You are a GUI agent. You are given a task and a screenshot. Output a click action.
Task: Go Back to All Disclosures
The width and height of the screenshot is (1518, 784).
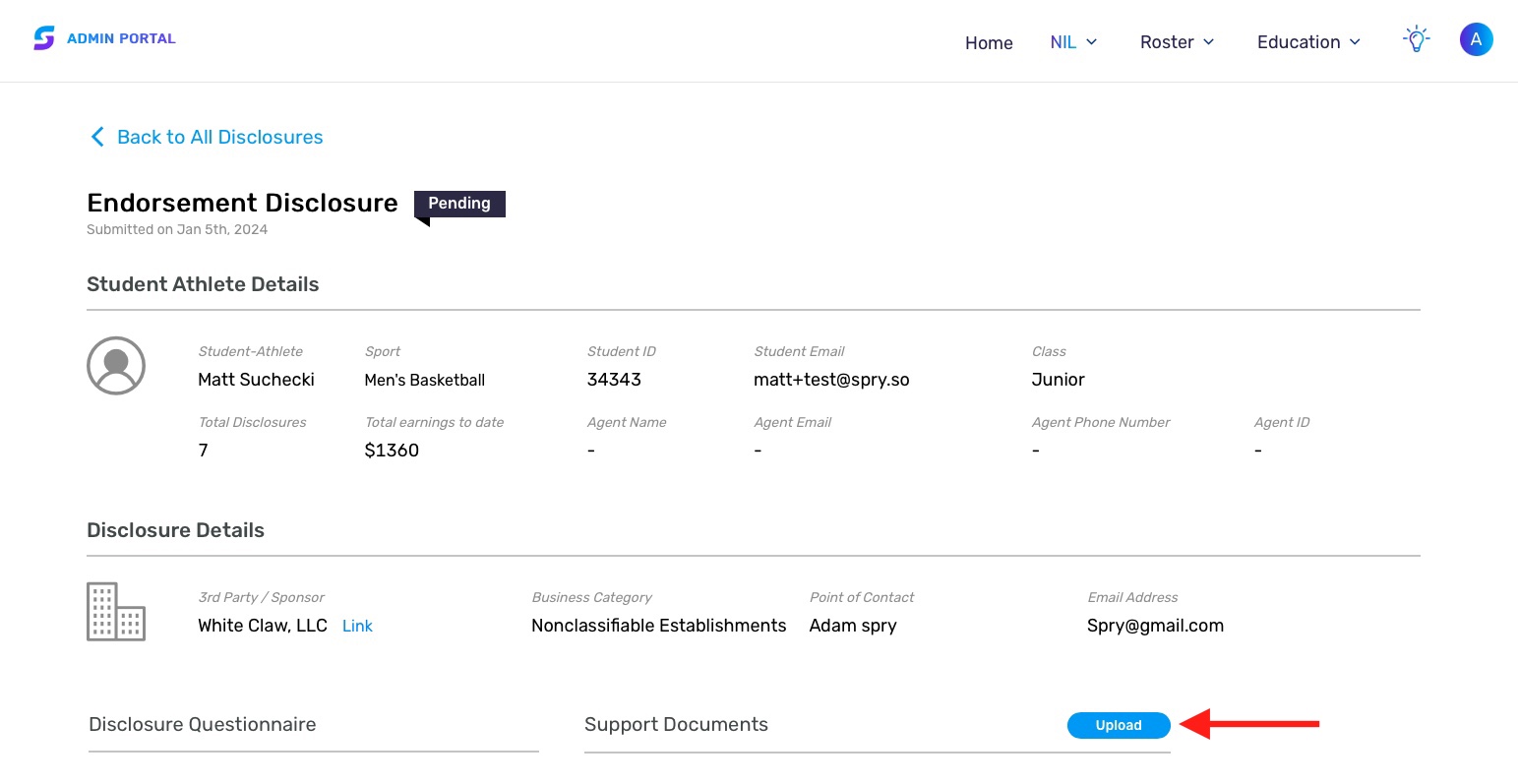pyautogui.click(x=219, y=137)
